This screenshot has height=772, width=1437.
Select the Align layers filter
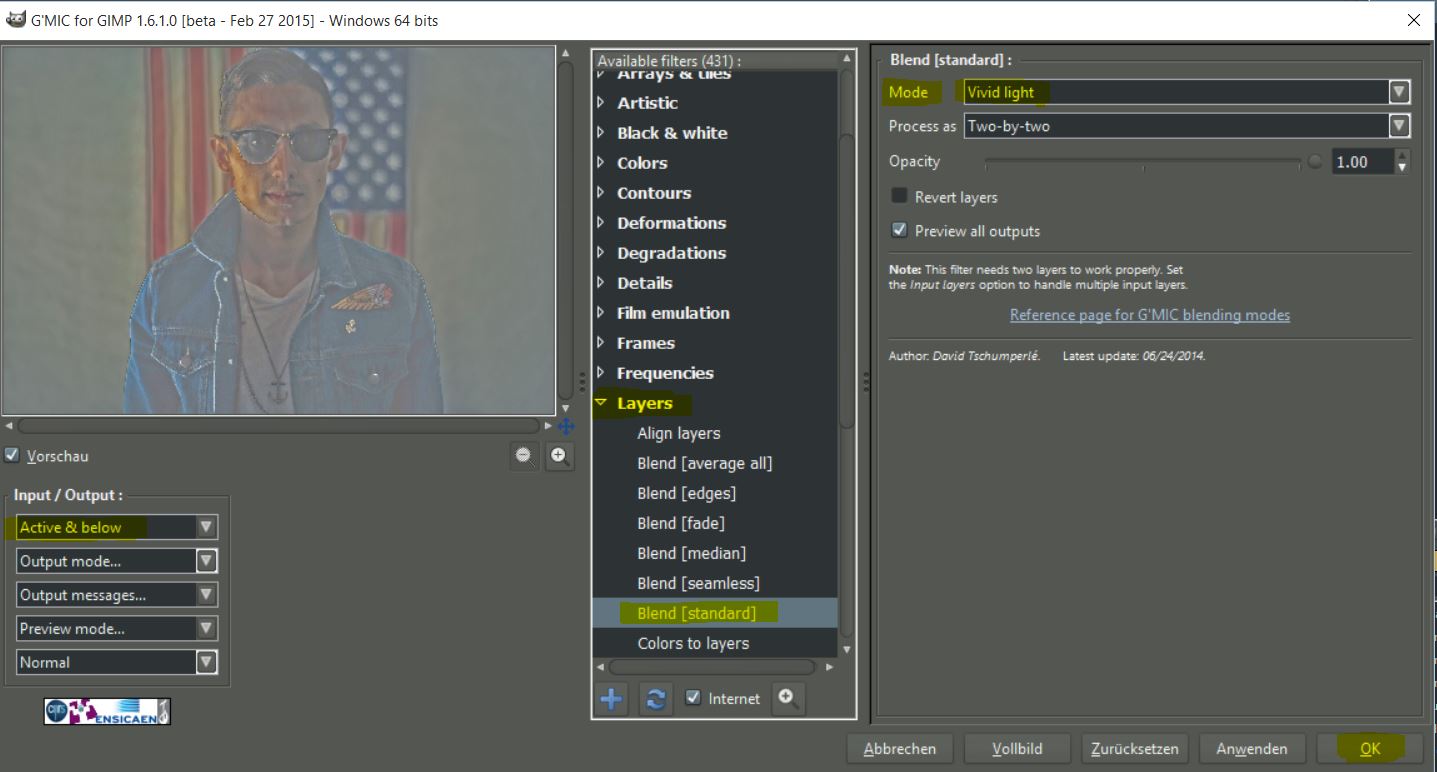tap(679, 433)
